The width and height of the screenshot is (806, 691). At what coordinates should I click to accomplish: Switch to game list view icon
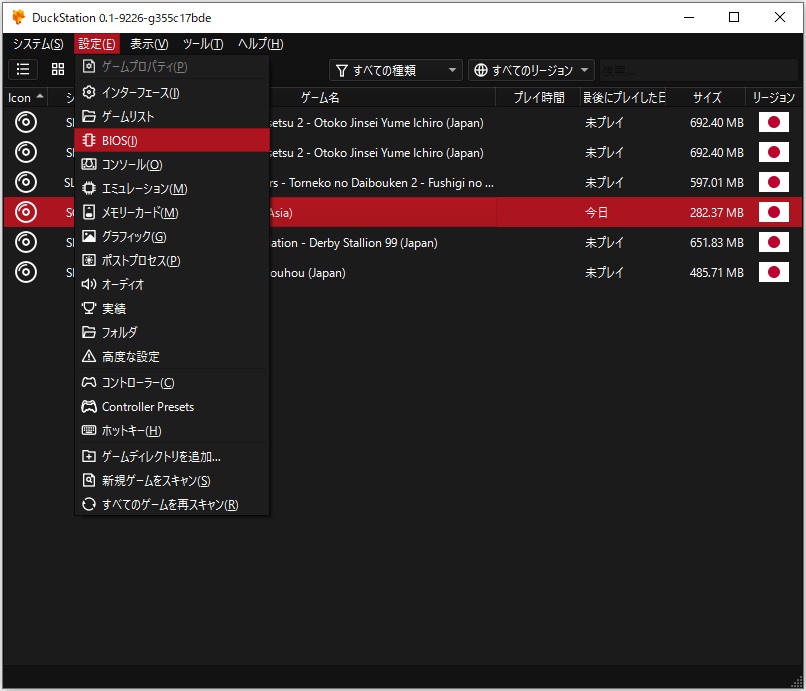point(23,69)
